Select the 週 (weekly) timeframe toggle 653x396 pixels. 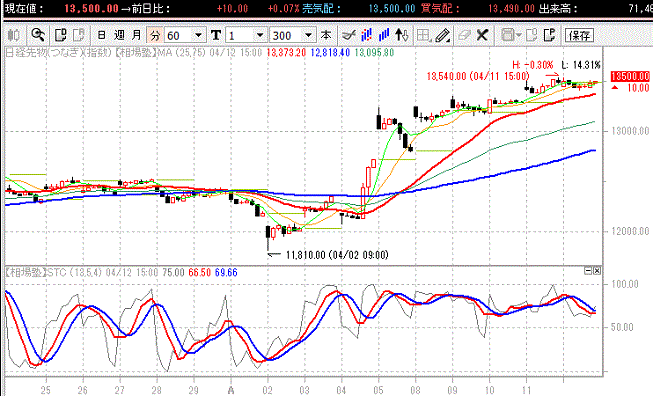coord(119,35)
